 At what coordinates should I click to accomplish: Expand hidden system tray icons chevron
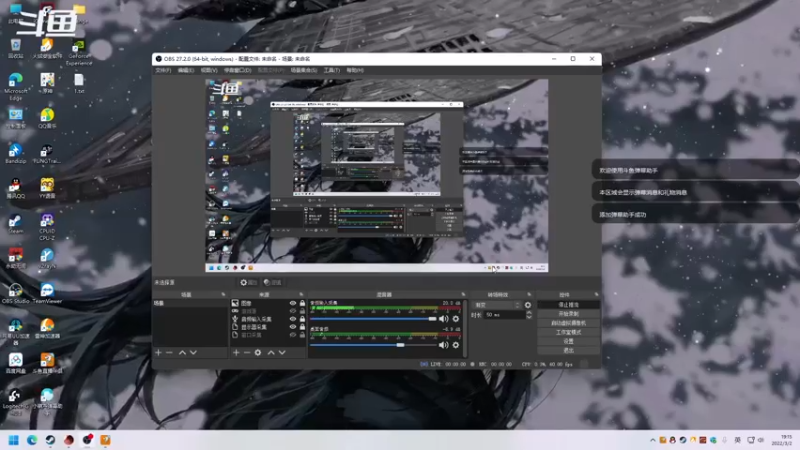coord(653,440)
